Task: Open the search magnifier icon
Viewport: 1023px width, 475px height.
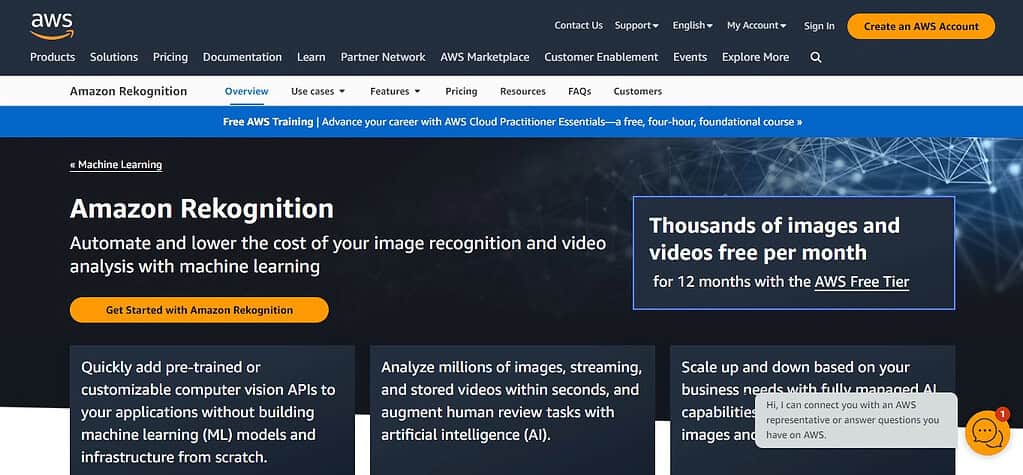Action: point(816,57)
